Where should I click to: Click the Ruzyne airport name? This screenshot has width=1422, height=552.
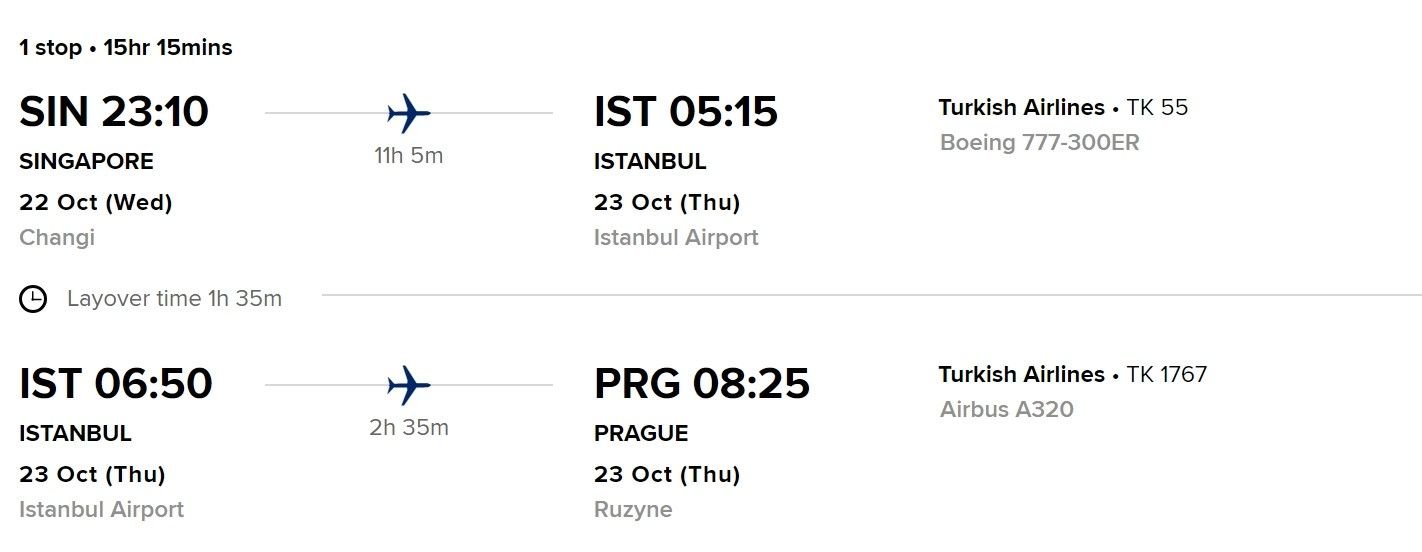tap(633, 510)
